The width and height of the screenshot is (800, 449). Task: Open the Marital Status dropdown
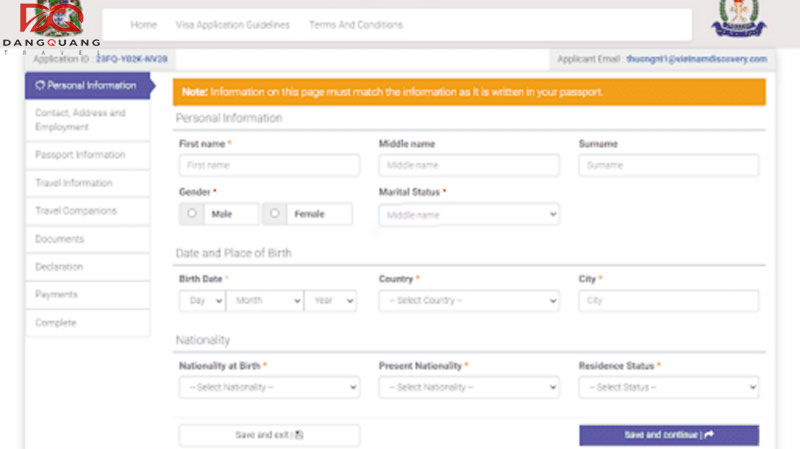coord(468,214)
